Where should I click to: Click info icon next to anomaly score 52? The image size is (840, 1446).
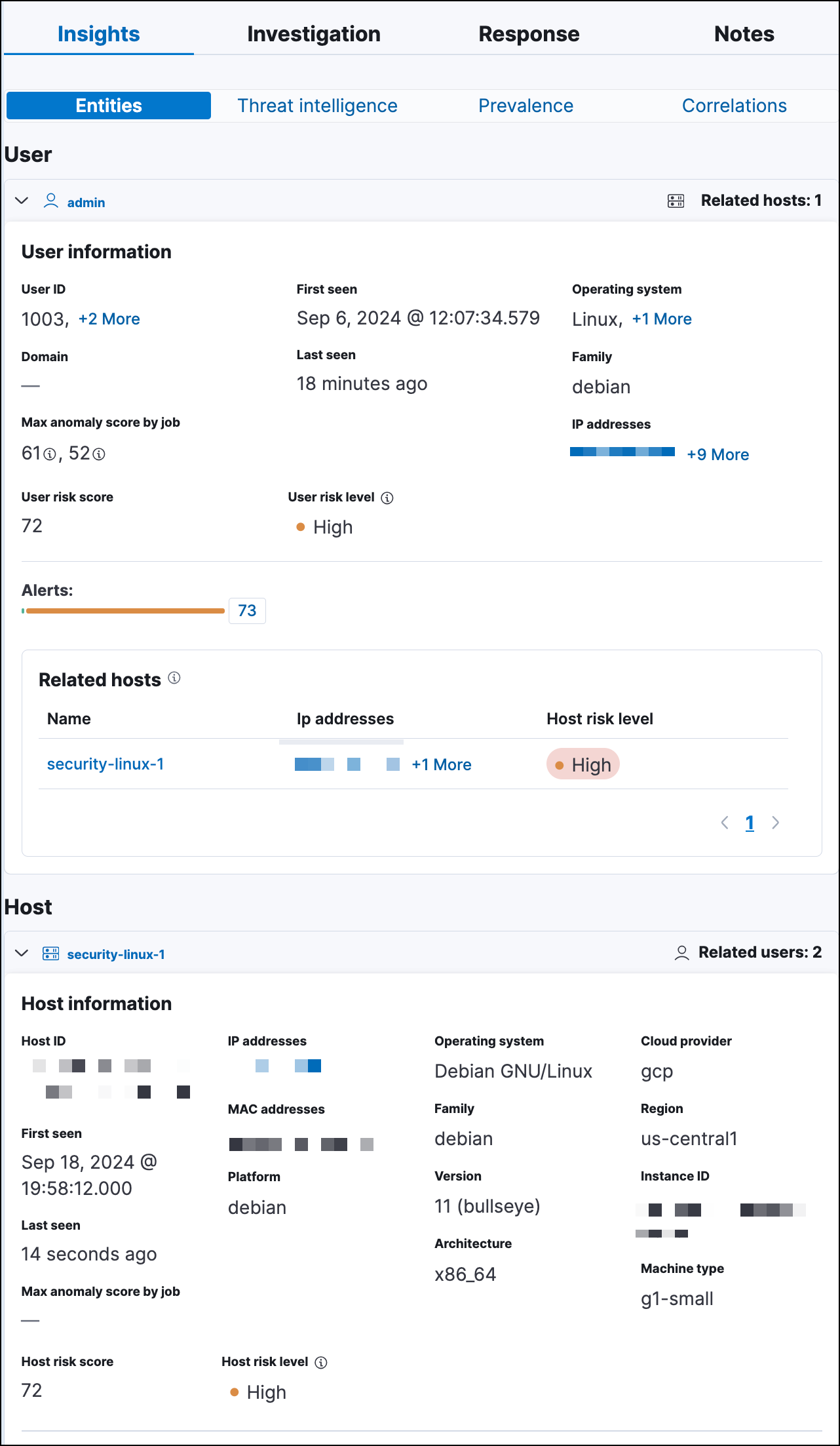click(x=99, y=454)
